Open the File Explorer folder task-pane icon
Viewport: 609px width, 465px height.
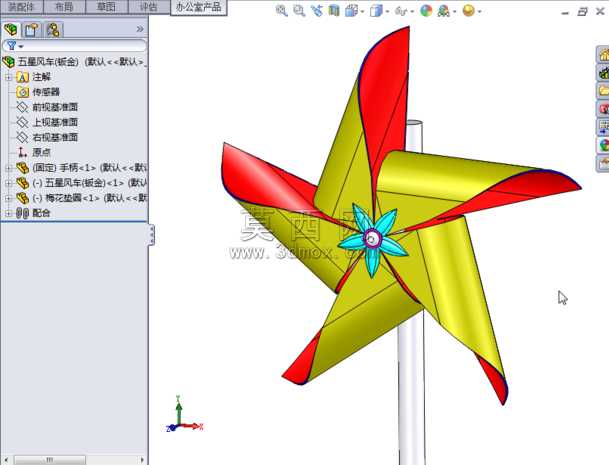tap(603, 91)
